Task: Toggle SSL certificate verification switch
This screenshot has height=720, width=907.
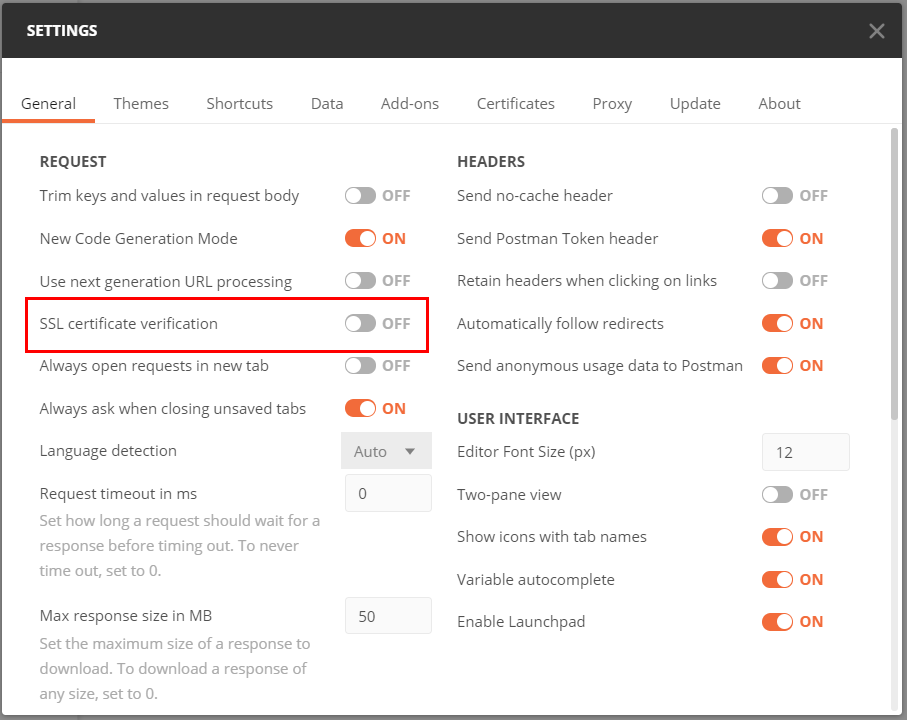Action: coord(360,323)
